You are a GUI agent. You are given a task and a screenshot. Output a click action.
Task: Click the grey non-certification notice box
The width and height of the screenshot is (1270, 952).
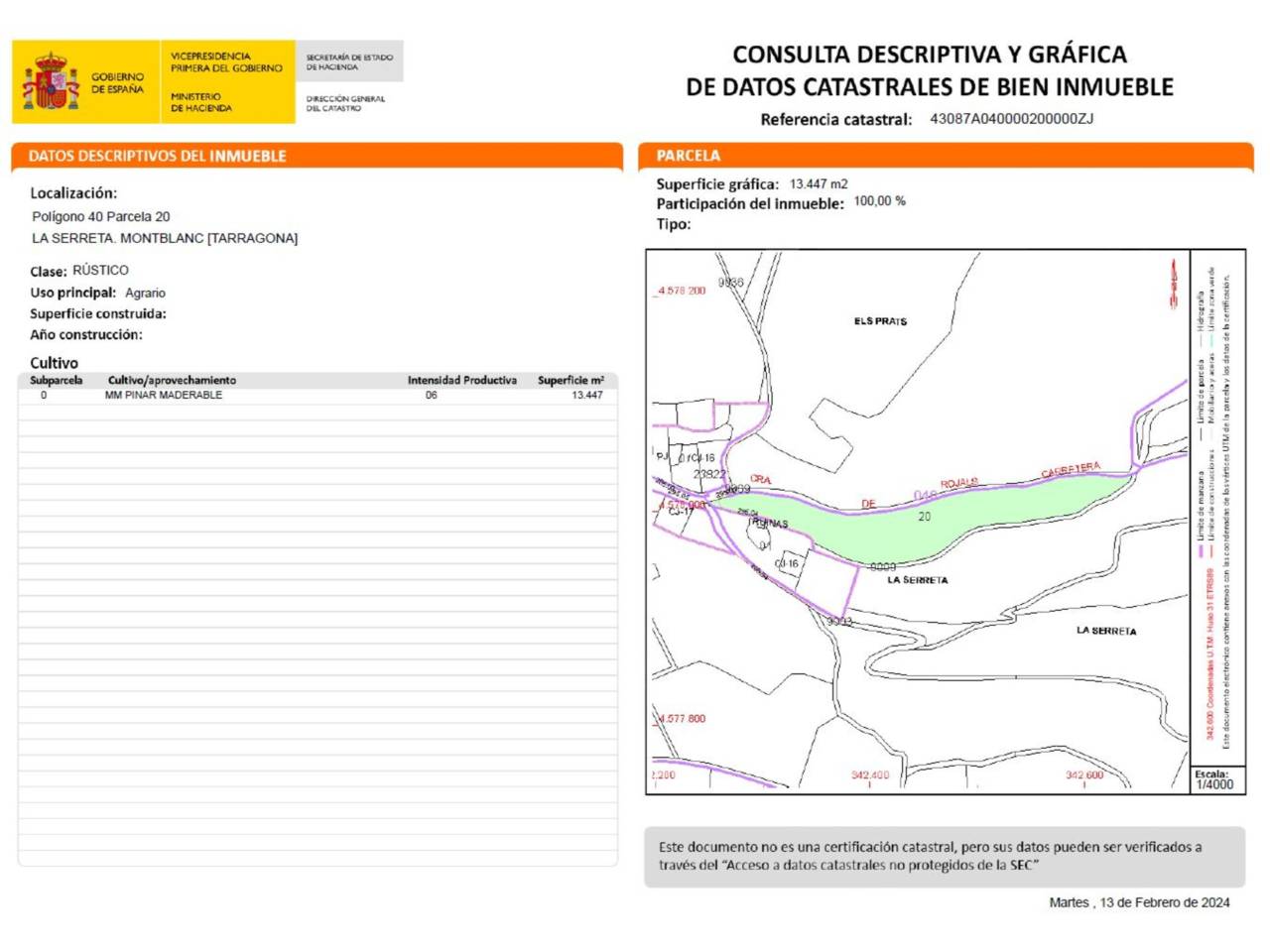click(944, 856)
